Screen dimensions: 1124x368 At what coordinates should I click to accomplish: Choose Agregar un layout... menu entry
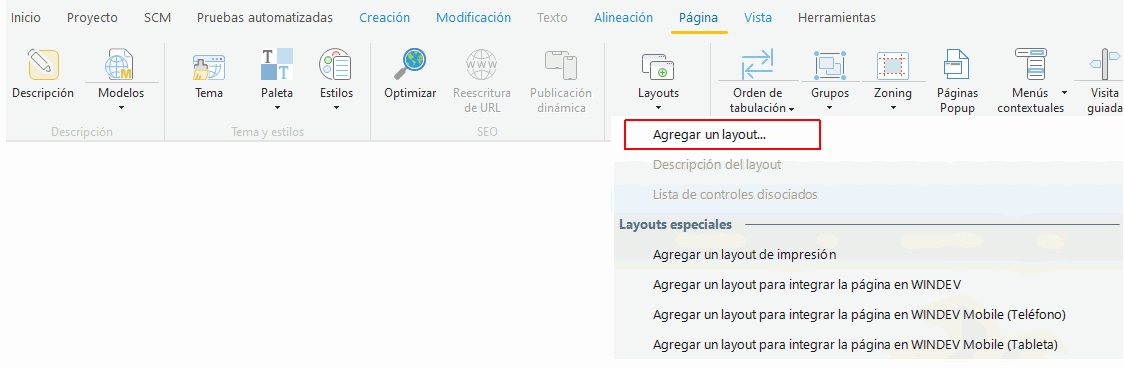click(722, 135)
